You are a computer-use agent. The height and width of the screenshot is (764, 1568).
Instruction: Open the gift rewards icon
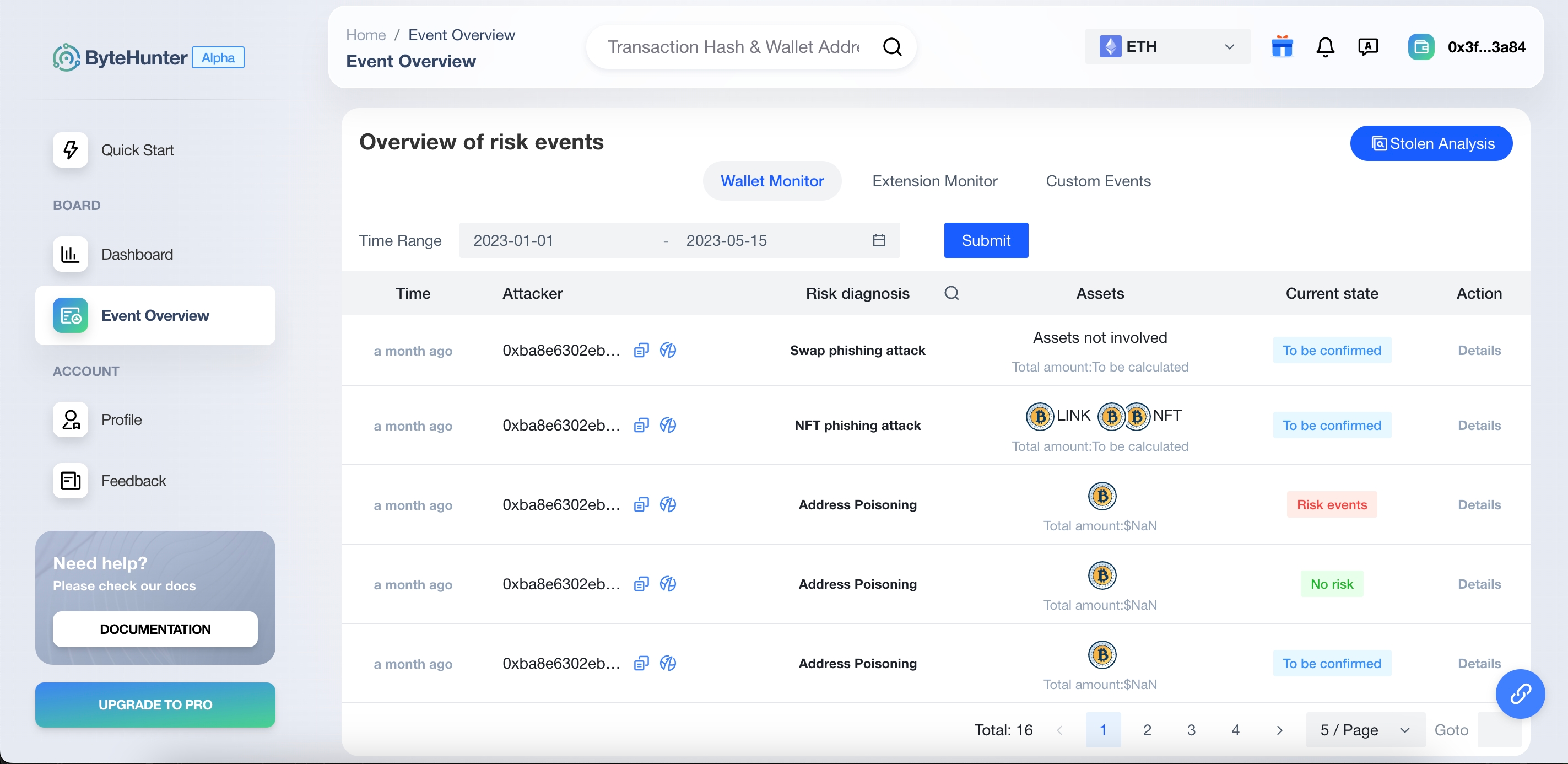[1282, 46]
